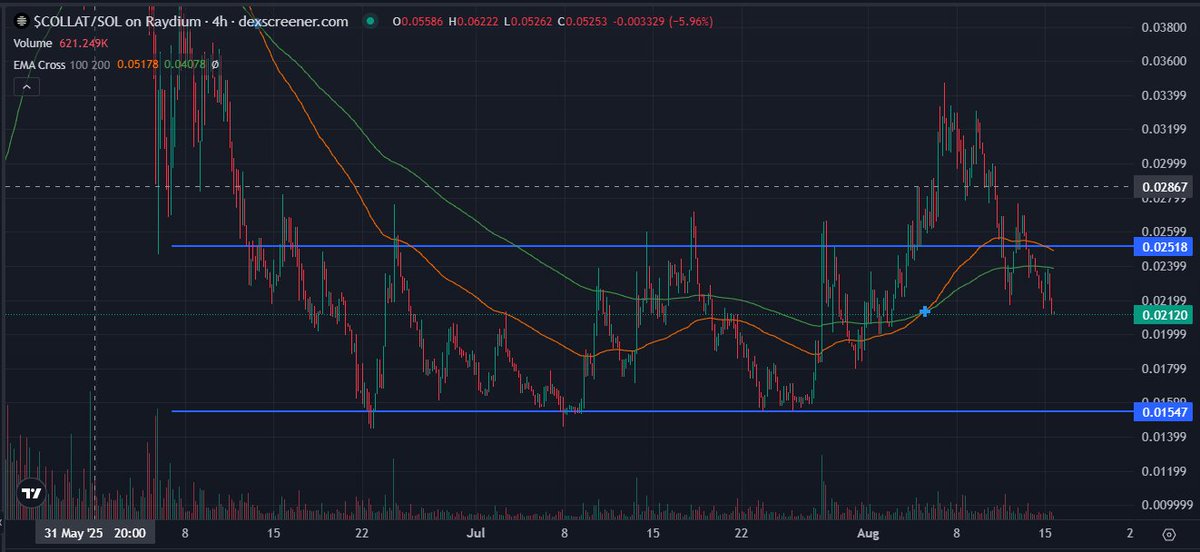Click the crosshair date label 31 May '25 20:00
Image resolution: width=1200 pixels, height=552 pixels.
tap(95, 533)
